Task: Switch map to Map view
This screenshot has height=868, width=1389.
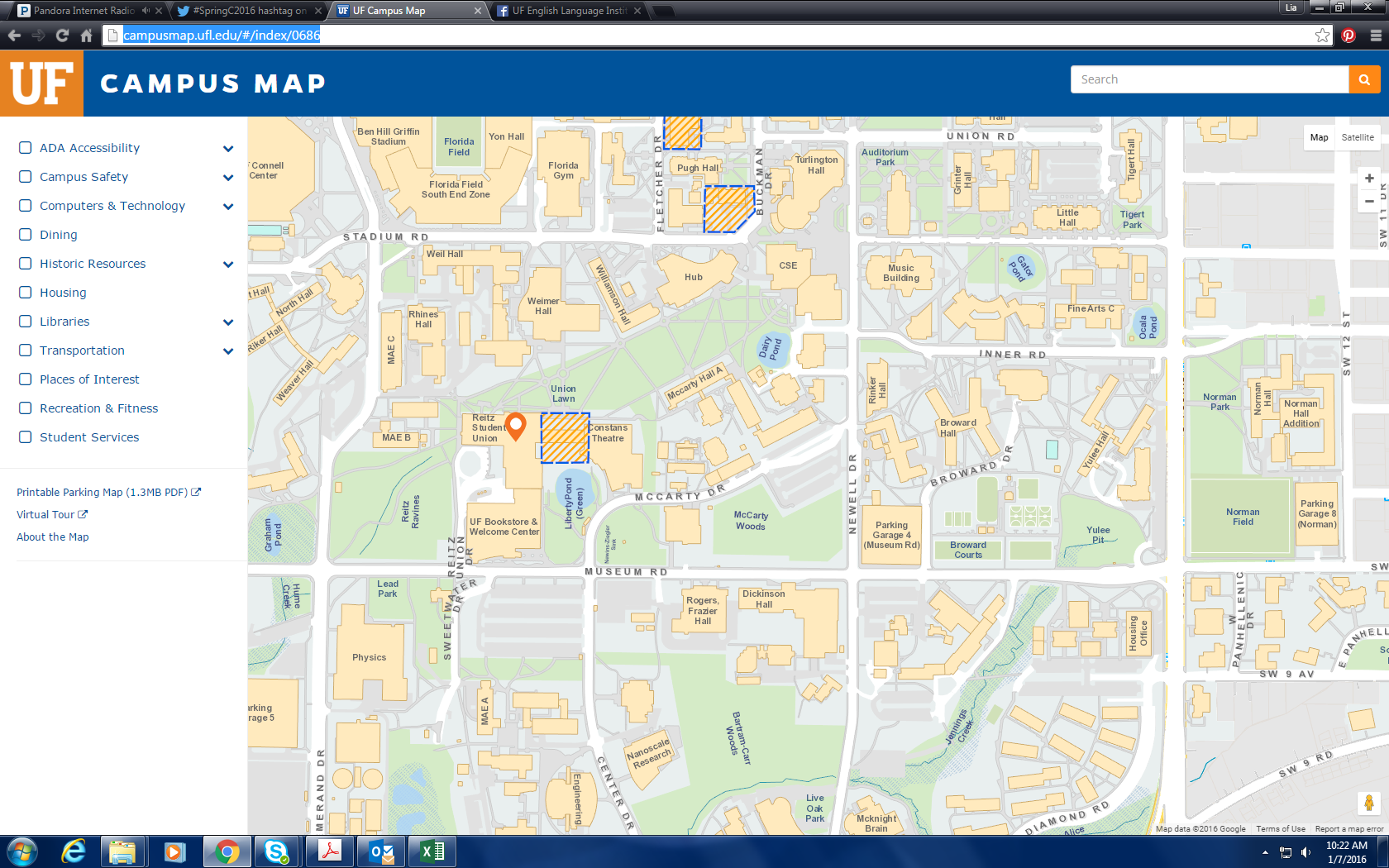Action: (1319, 137)
